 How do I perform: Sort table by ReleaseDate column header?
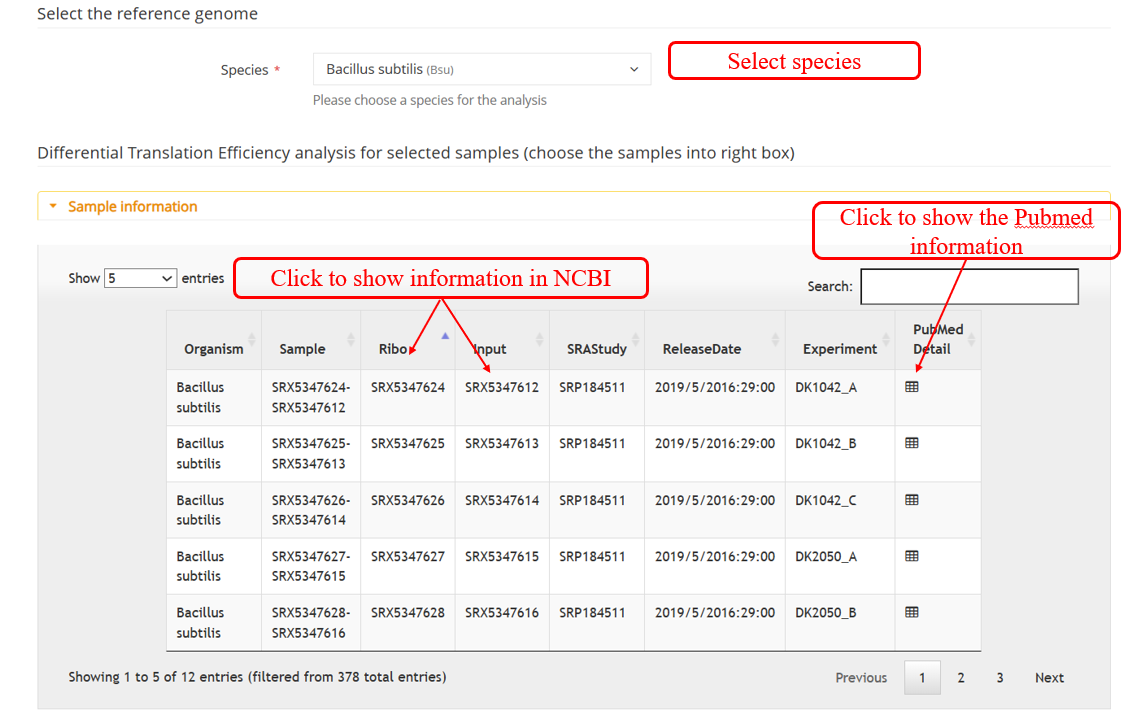coord(702,349)
